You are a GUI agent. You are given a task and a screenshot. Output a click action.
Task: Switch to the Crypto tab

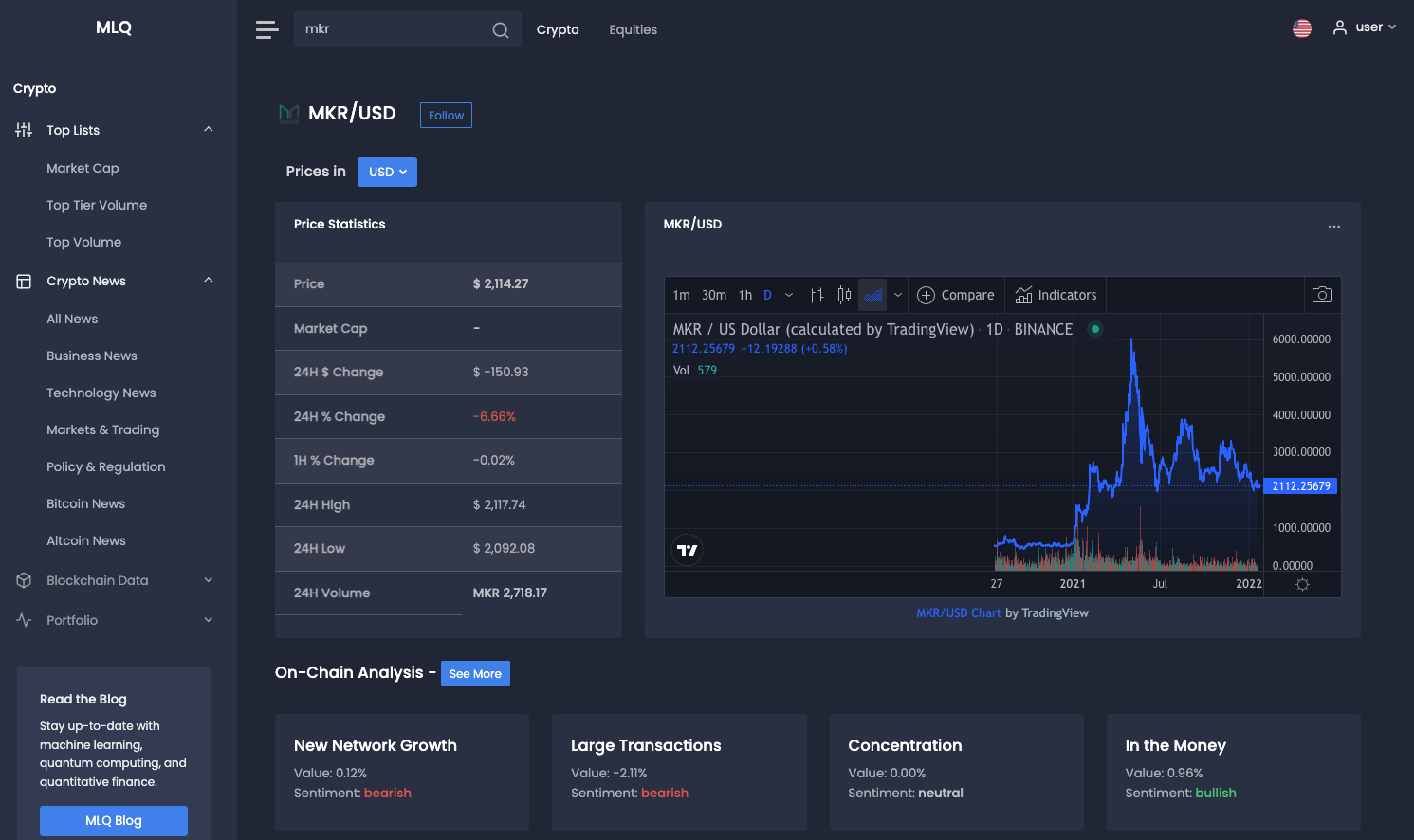[x=558, y=29]
